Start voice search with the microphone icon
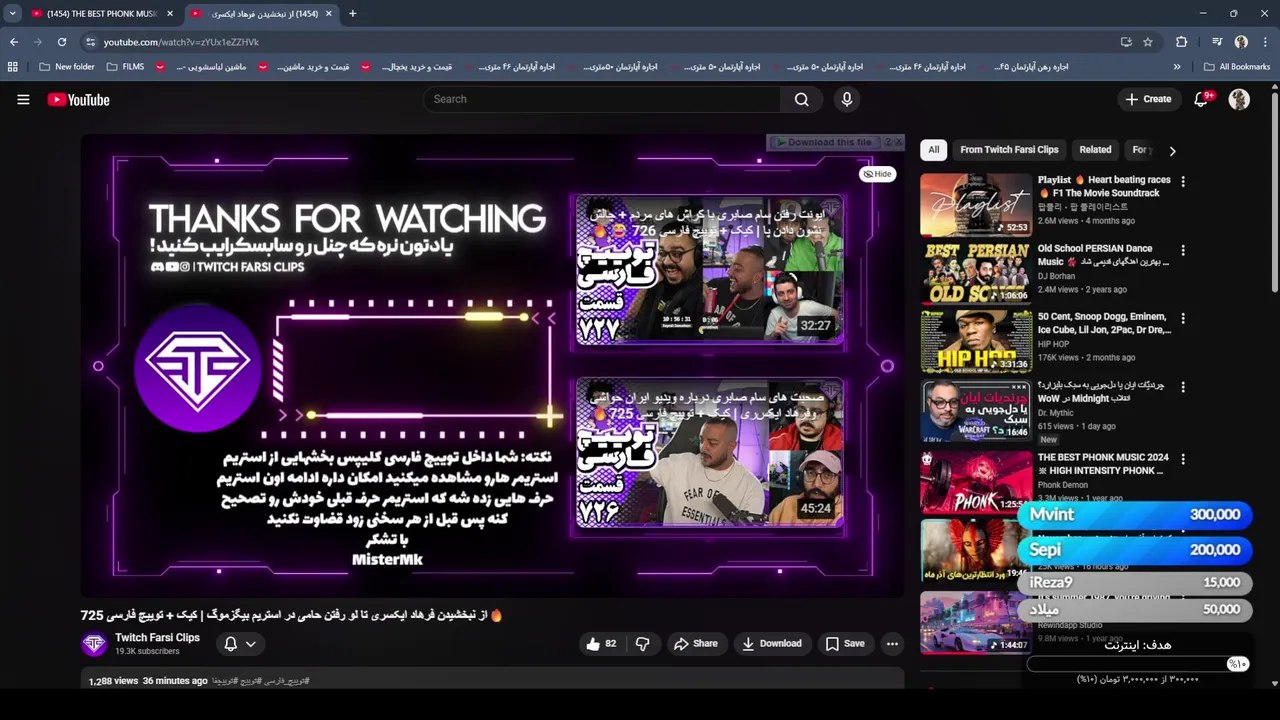Screen dimensions: 1280x720 point(847,99)
